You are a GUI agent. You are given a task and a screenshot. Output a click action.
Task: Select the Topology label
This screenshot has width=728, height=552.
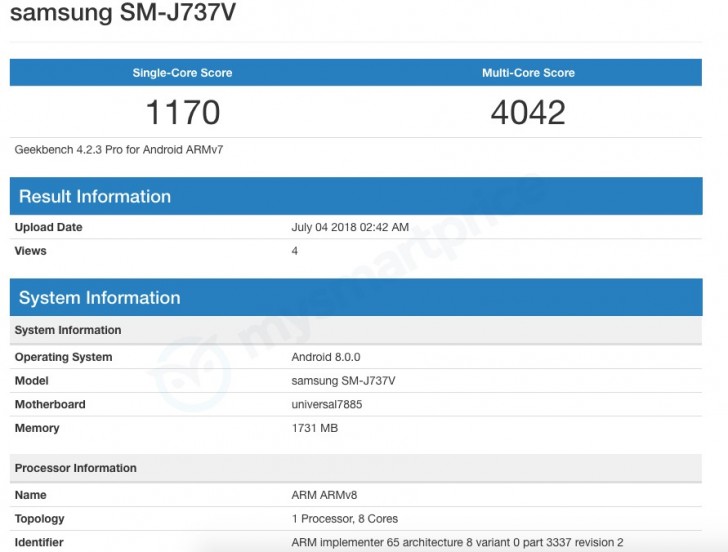(x=39, y=519)
